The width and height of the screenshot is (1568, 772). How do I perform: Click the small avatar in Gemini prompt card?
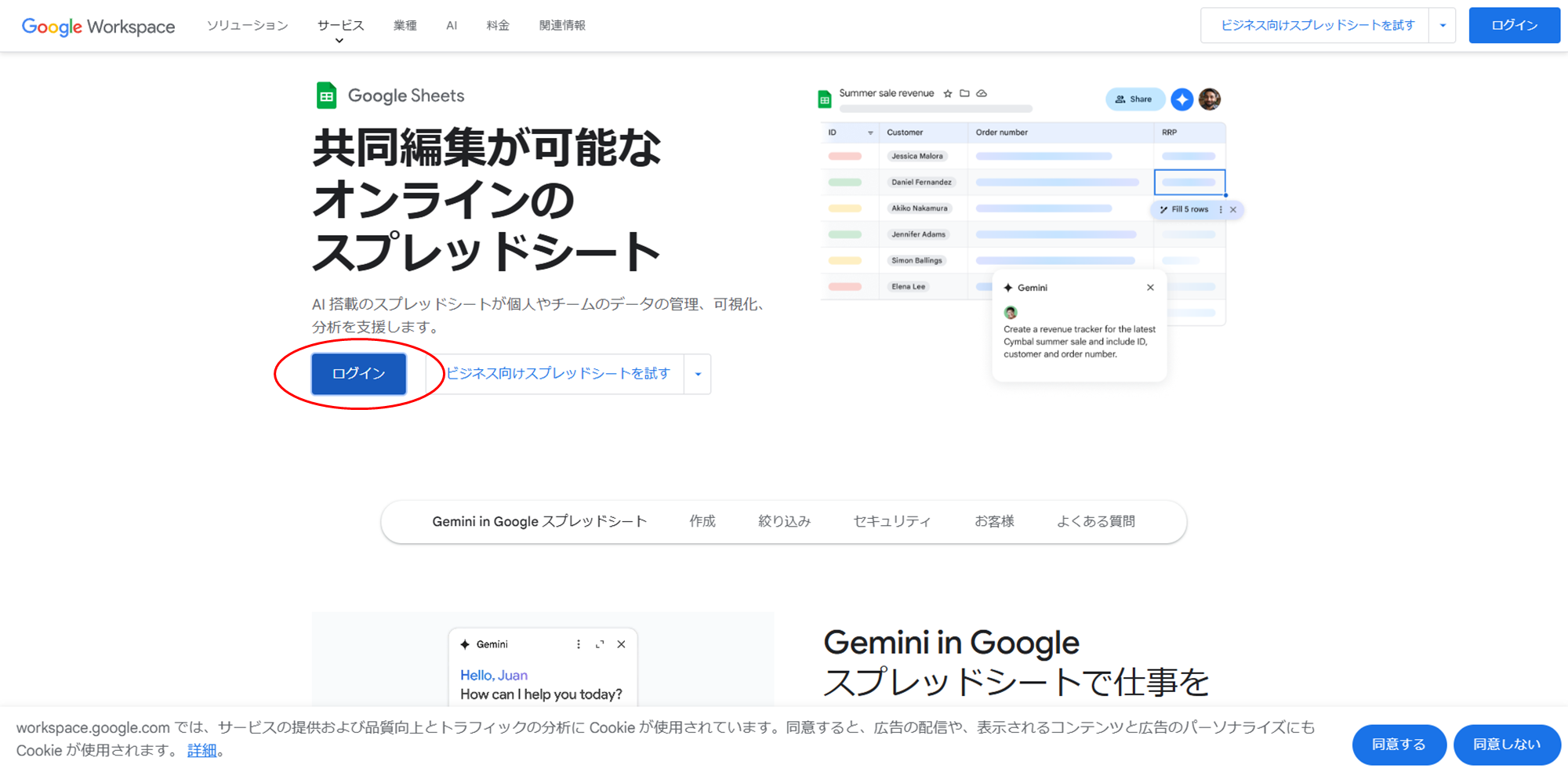1011,313
